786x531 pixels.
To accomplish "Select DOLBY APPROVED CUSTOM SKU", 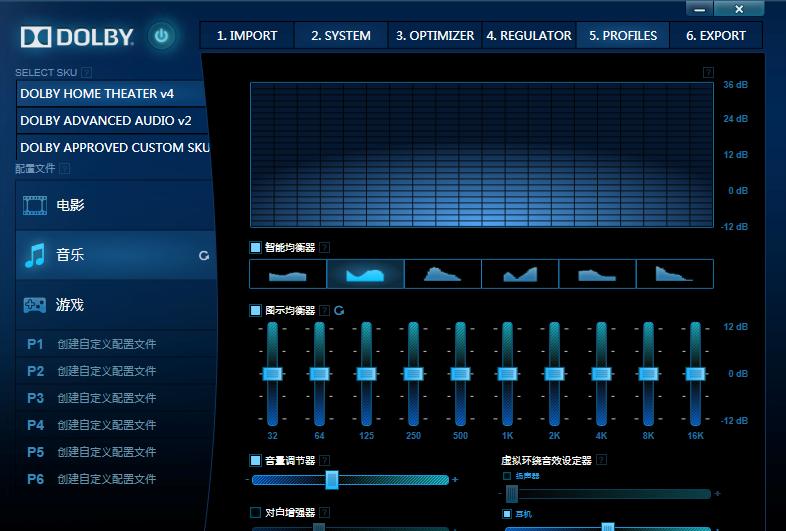I will point(113,147).
